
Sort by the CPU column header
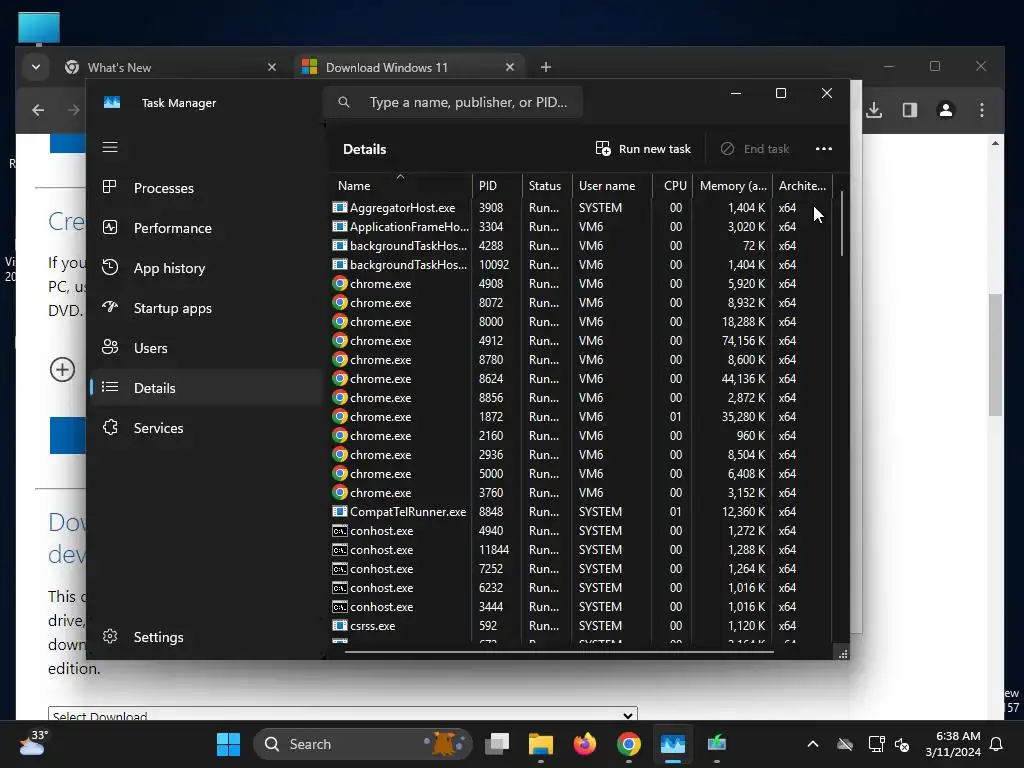click(x=673, y=185)
